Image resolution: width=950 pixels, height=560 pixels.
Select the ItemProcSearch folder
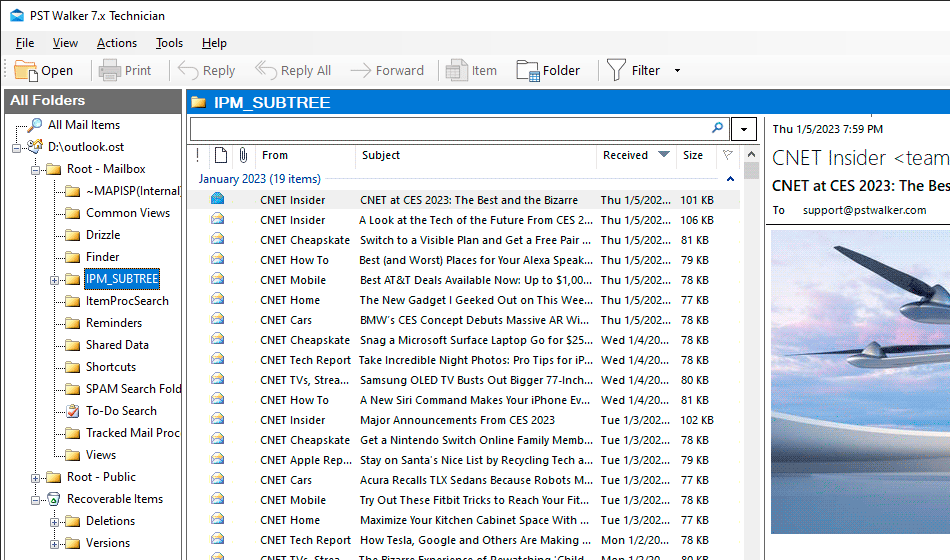click(127, 301)
